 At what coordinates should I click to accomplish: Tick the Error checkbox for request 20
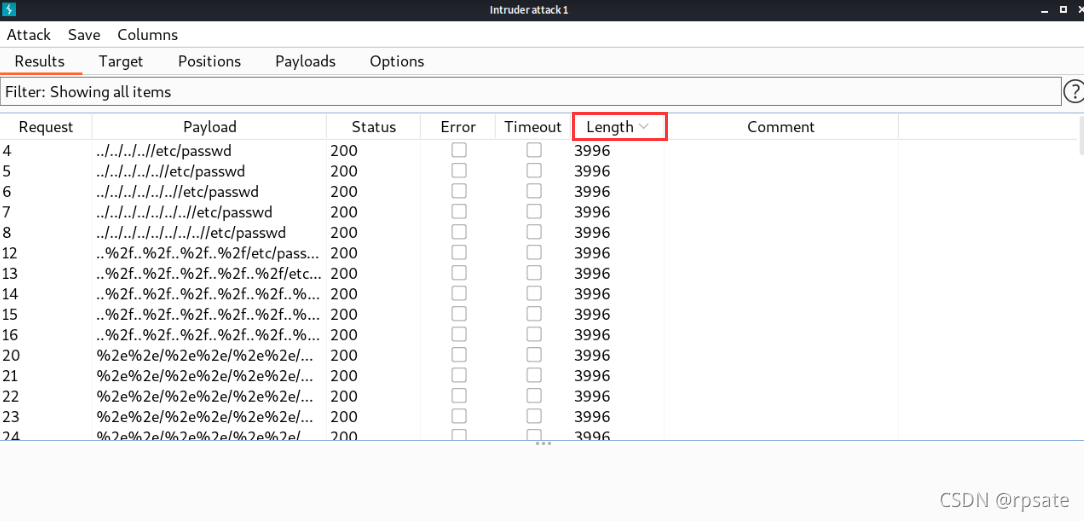click(459, 354)
